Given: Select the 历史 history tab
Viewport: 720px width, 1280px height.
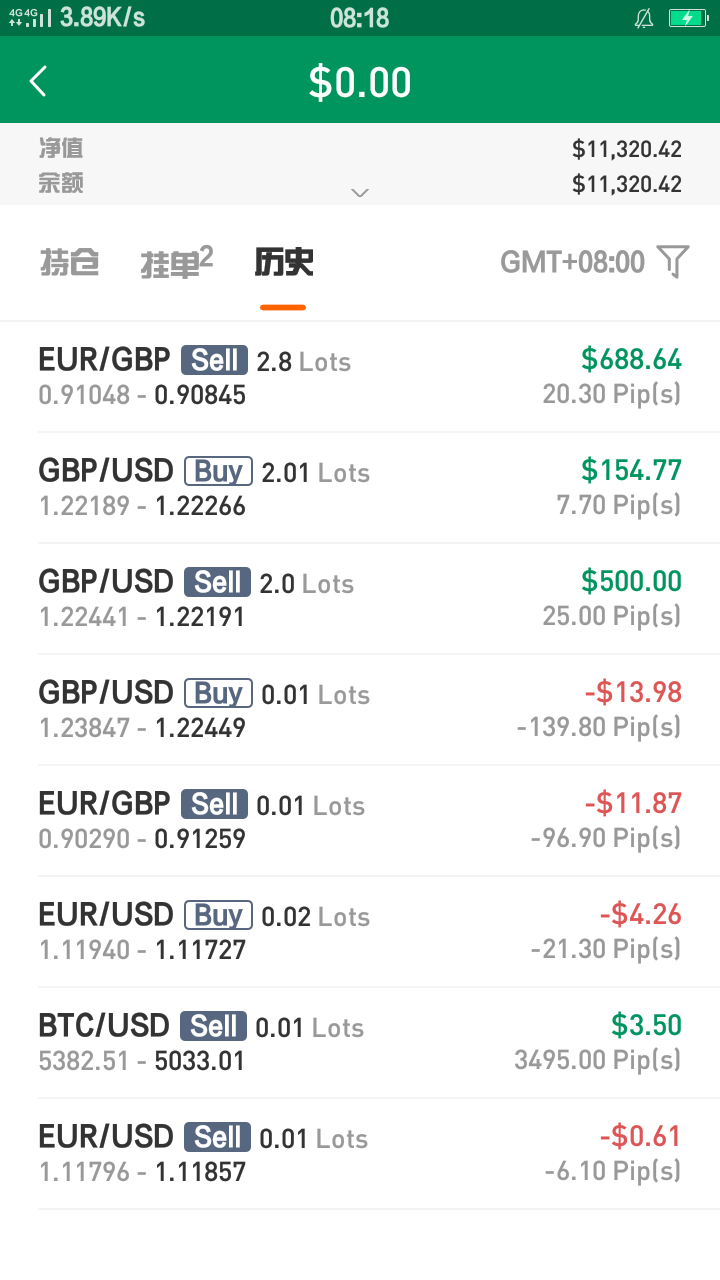Looking at the screenshot, I should point(283,262).
